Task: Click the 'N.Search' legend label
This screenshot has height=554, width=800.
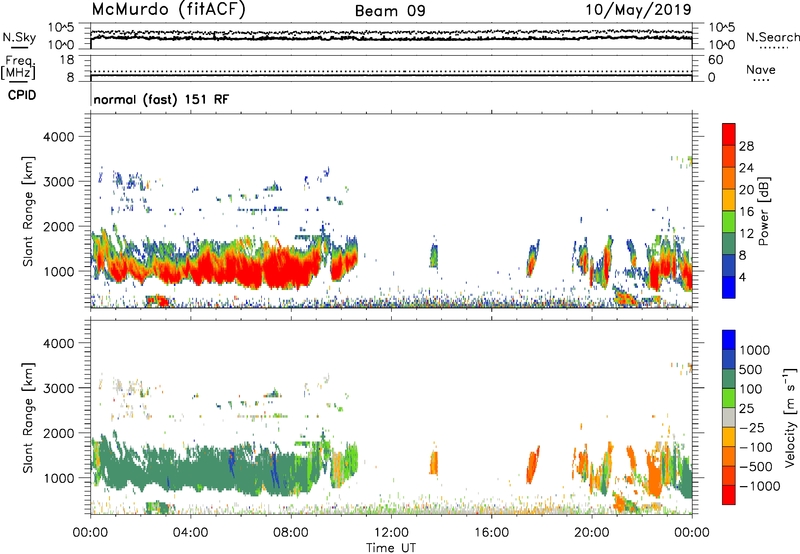Action: pos(772,37)
